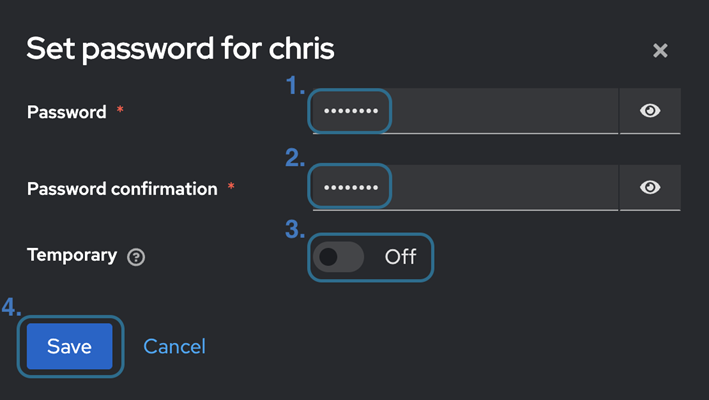Screen dimensions: 709x400
Task: Click the red asterisk next to Password confirmation
Action: pos(232,186)
